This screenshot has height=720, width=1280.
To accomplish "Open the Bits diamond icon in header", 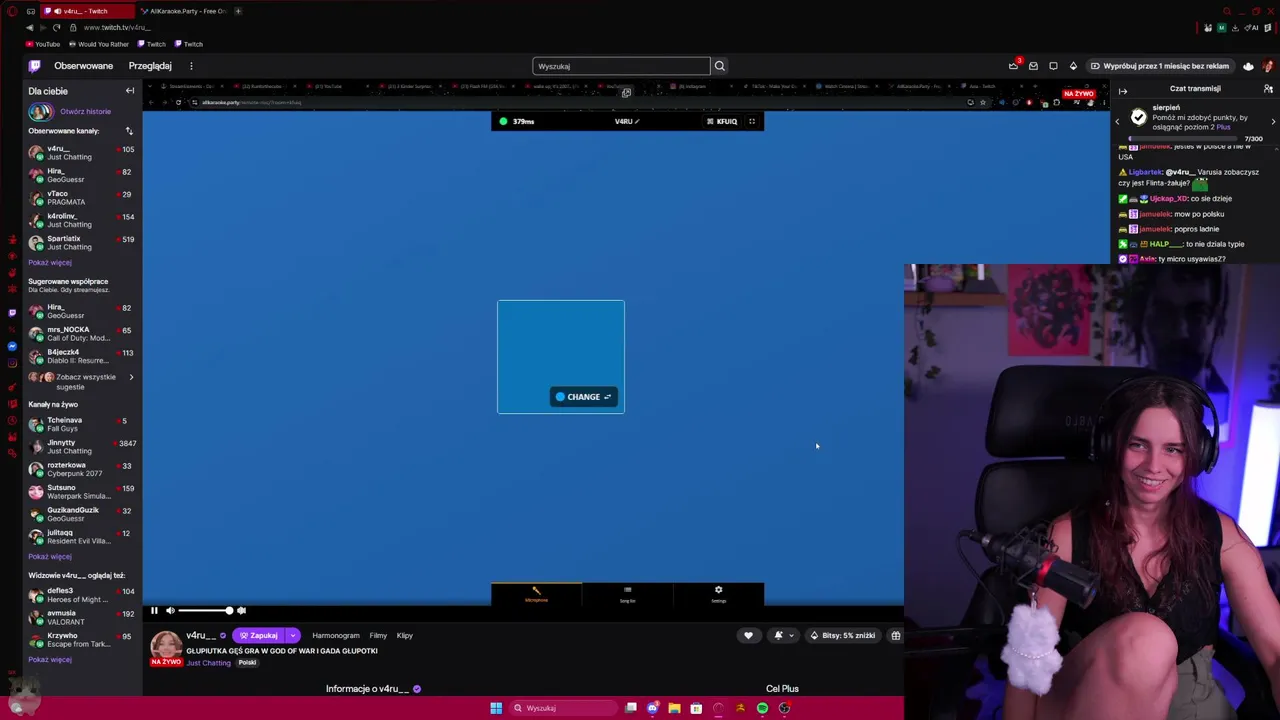I will [x=1073, y=66].
